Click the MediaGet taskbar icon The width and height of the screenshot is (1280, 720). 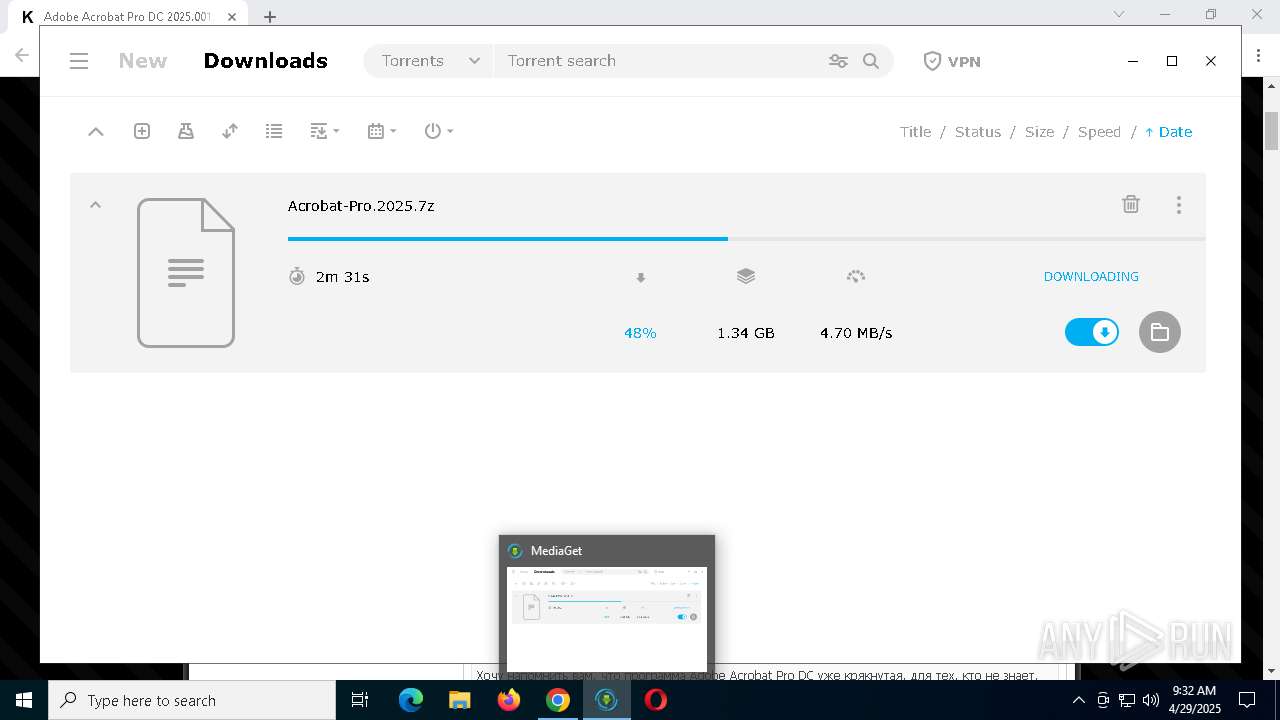pyautogui.click(x=607, y=700)
